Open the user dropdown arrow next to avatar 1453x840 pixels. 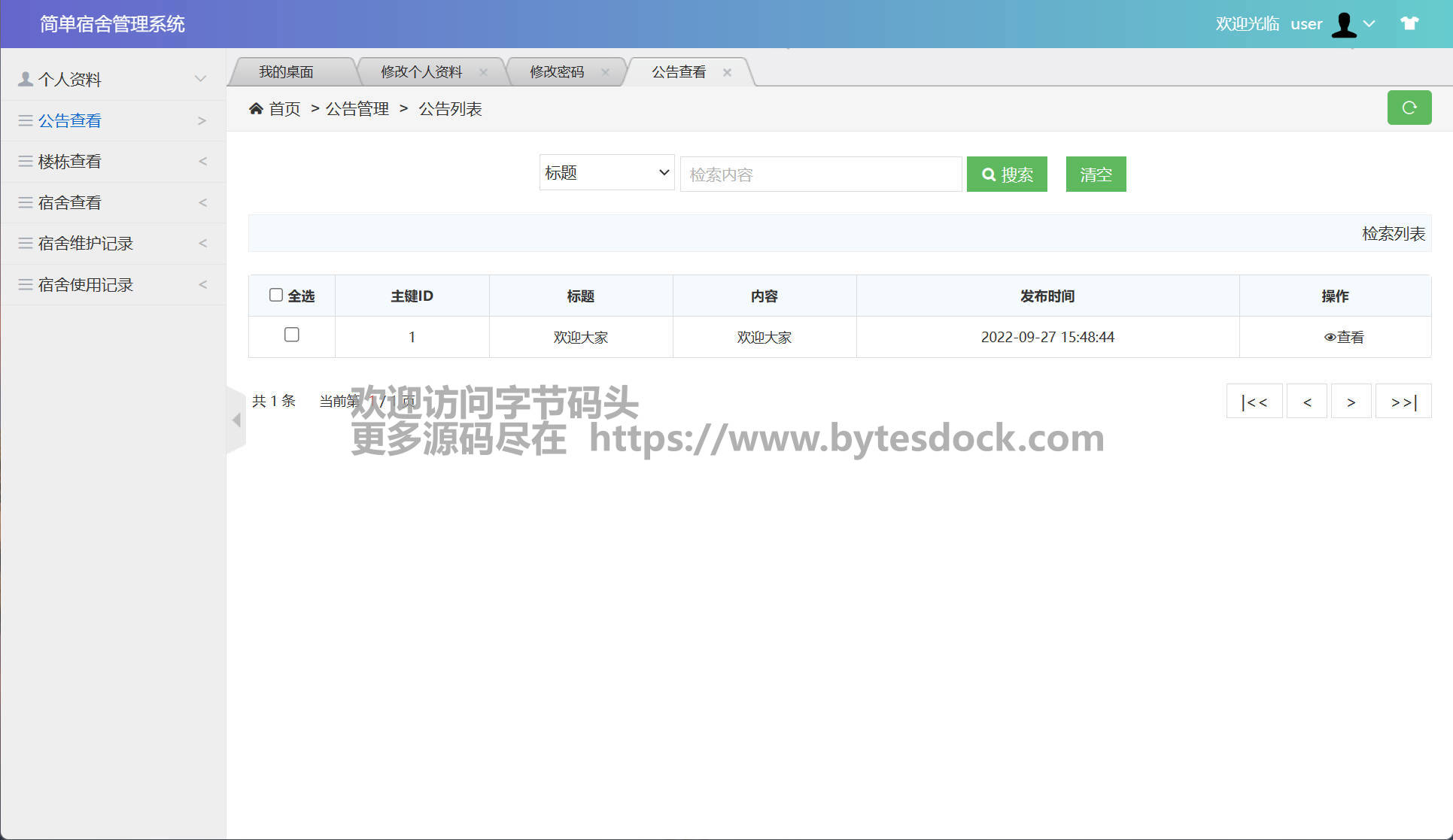[x=1369, y=24]
